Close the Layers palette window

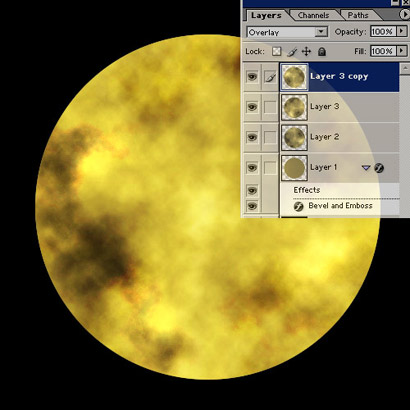coord(406,2)
